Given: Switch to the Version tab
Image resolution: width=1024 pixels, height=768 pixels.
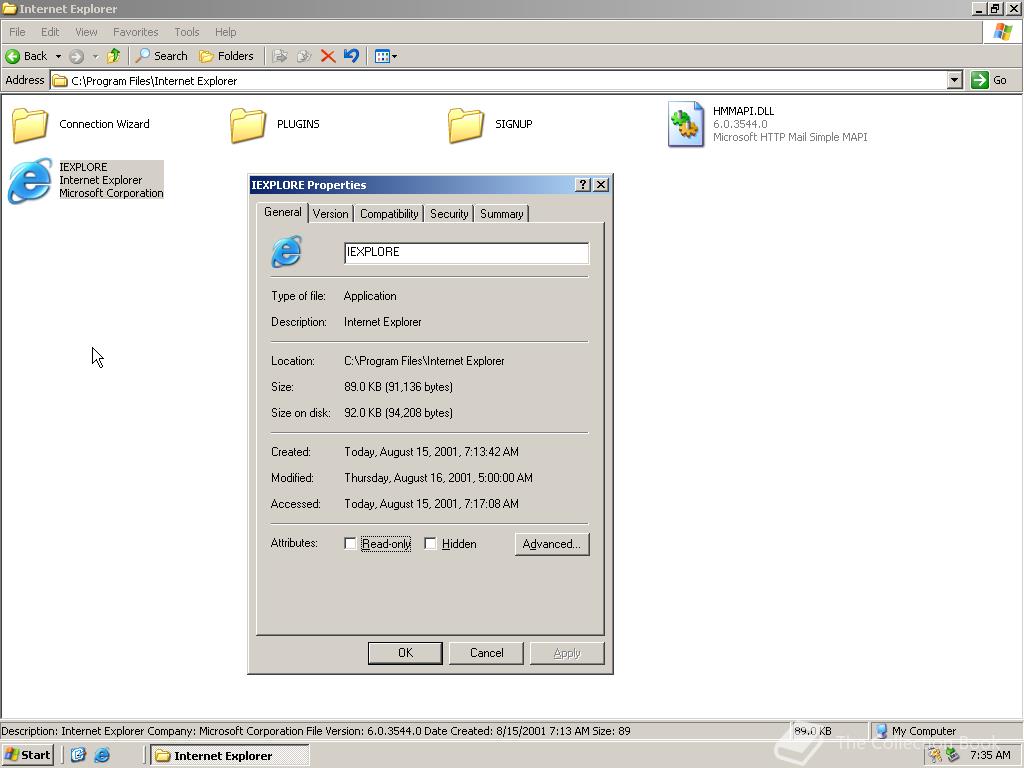Looking at the screenshot, I should point(330,214).
